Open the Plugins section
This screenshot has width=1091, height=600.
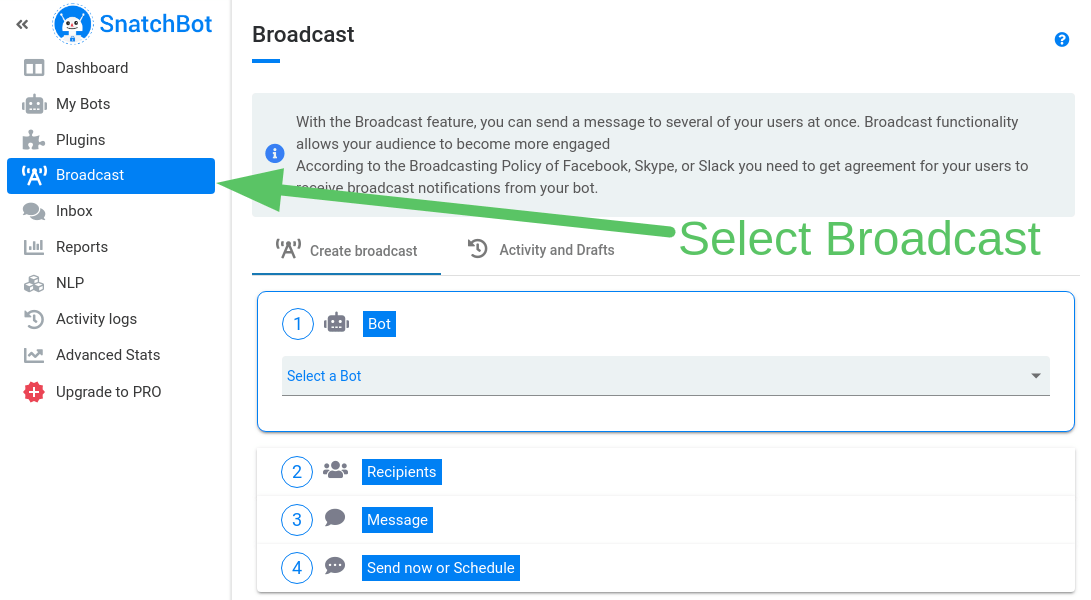click(x=80, y=139)
